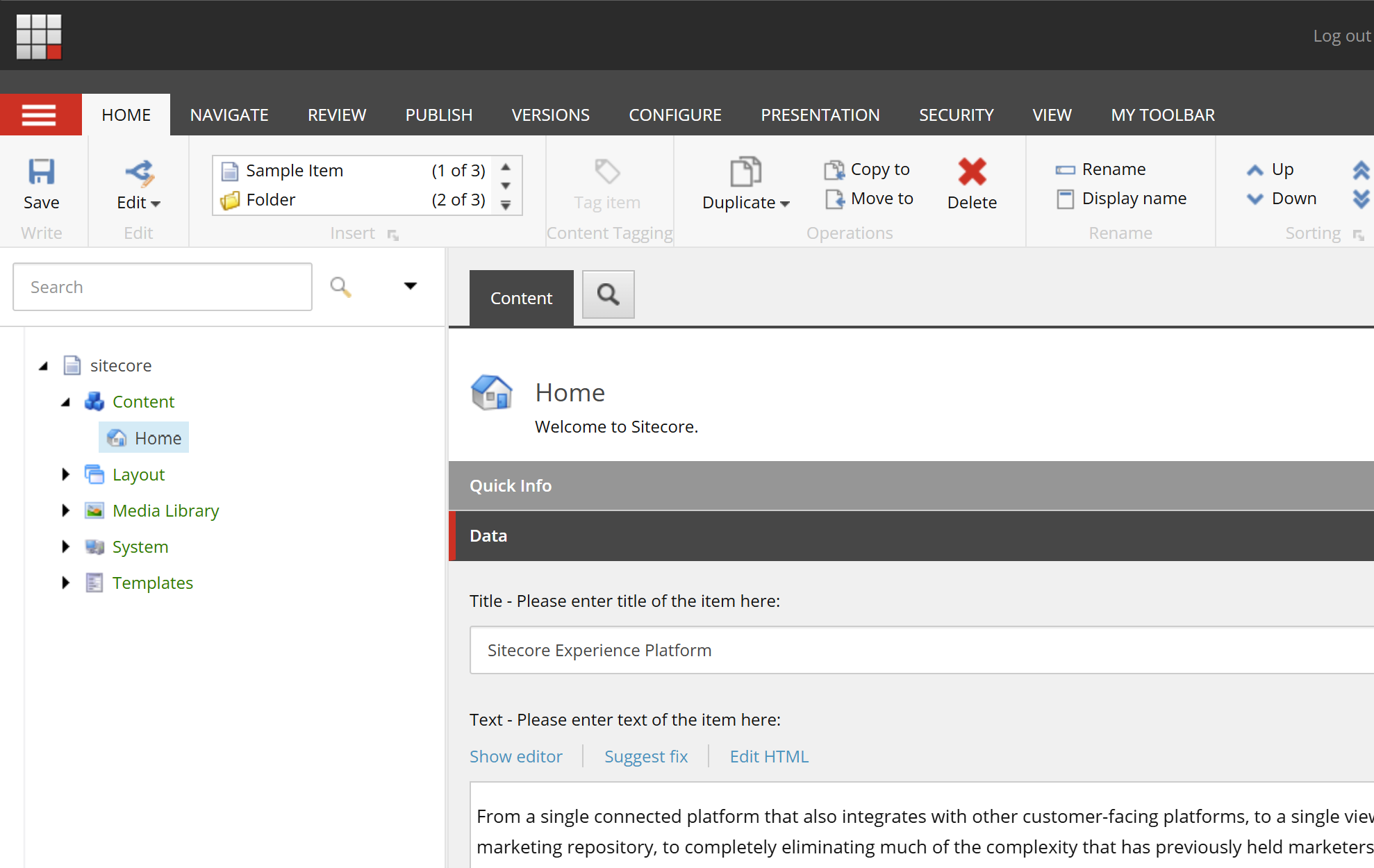The width and height of the screenshot is (1374, 868).
Task: Move item Up in sorting
Action: tap(1270, 169)
